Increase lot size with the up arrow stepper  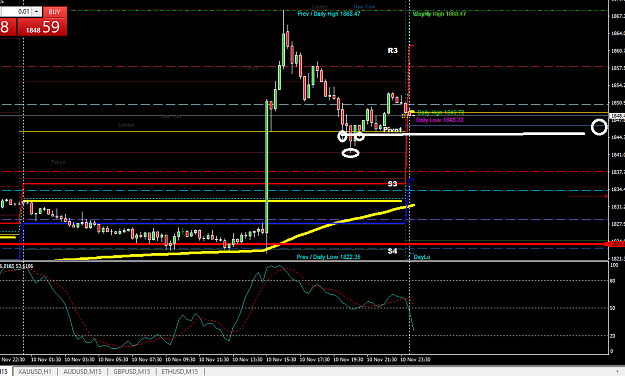coord(37,12)
